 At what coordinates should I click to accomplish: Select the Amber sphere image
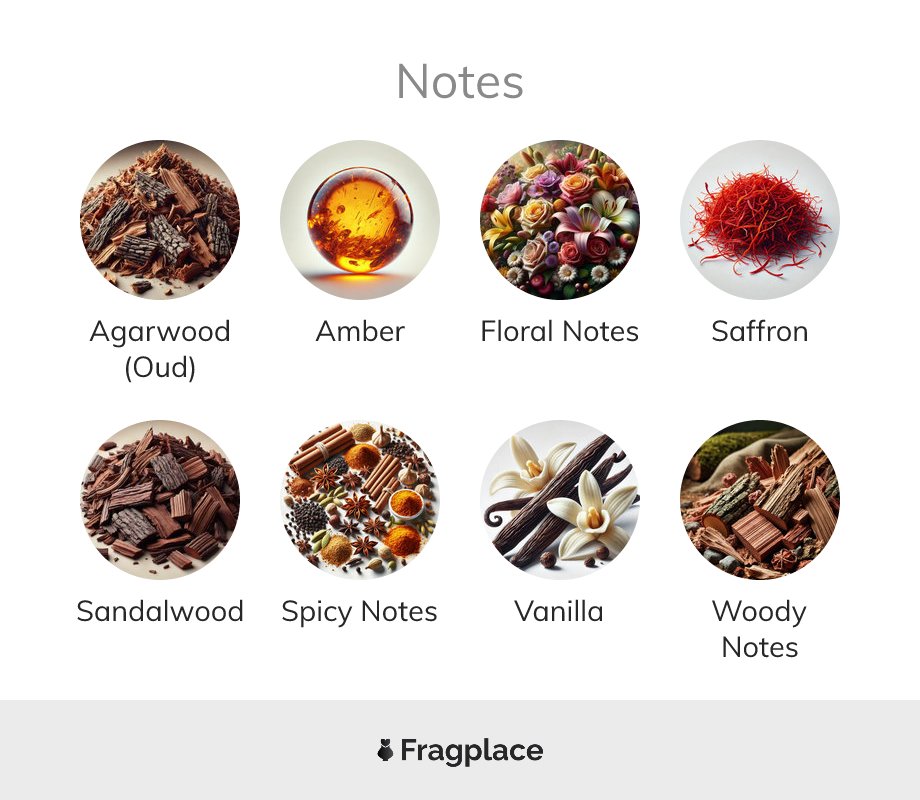(360, 220)
